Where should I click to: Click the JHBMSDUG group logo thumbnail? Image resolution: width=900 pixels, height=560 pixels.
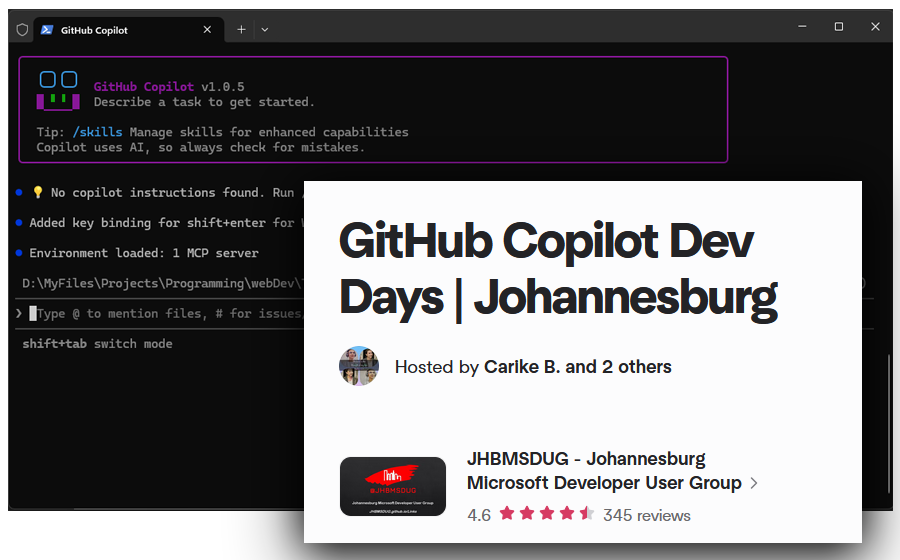pos(393,487)
